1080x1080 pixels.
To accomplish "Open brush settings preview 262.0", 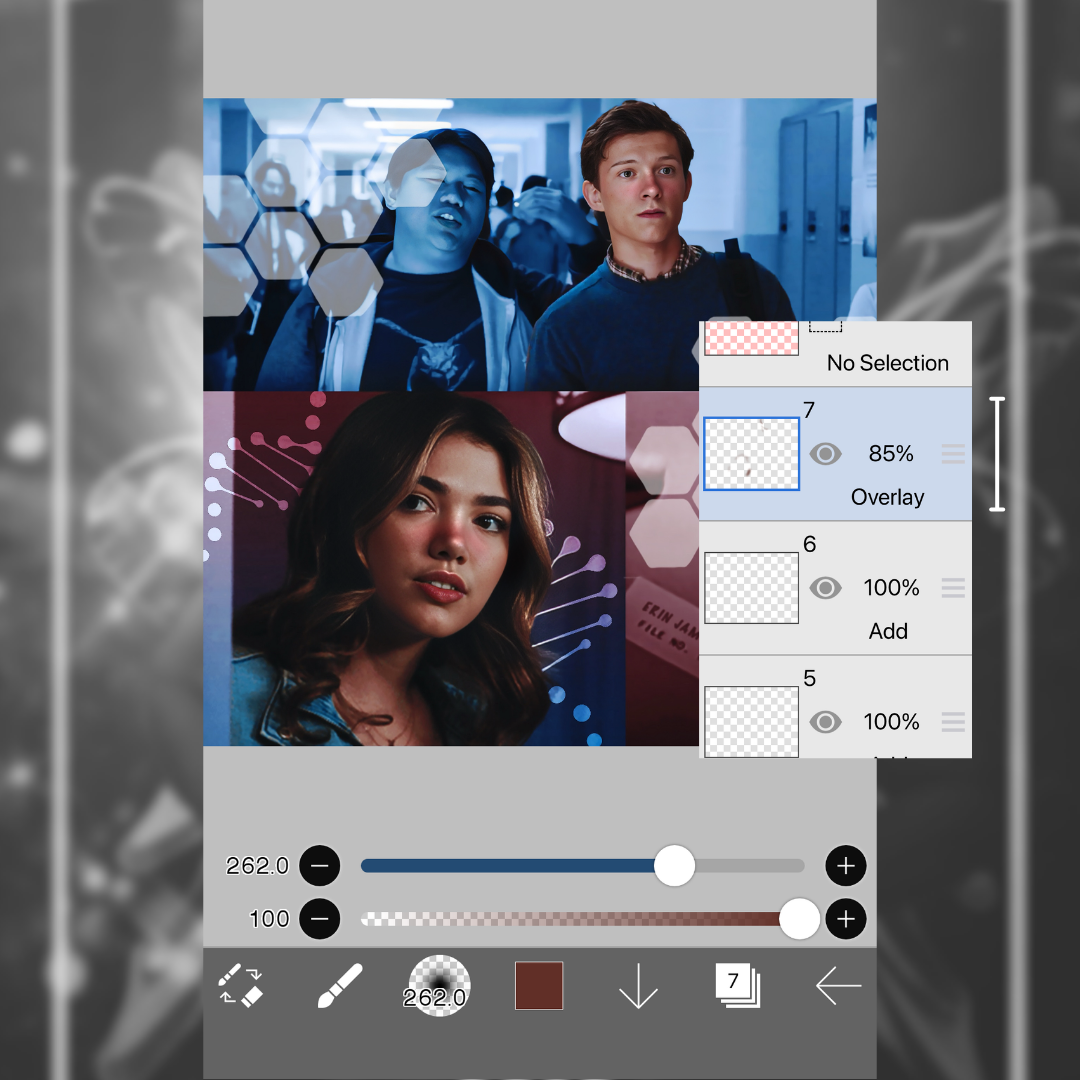I will click(x=439, y=986).
